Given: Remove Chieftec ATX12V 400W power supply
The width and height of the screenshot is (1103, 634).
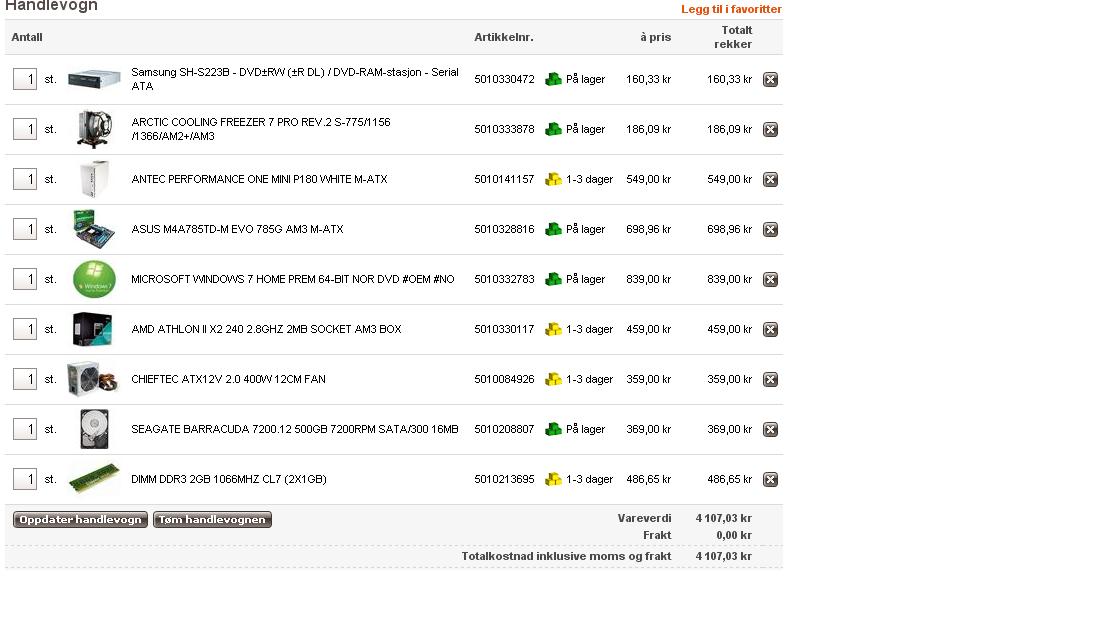Looking at the screenshot, I should coord(770,379).
